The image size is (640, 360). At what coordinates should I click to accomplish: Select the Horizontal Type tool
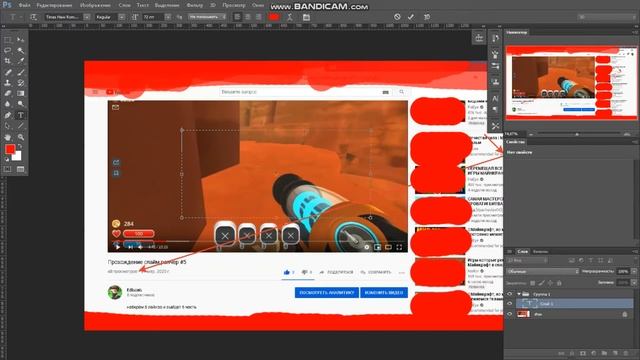point(20,115)
